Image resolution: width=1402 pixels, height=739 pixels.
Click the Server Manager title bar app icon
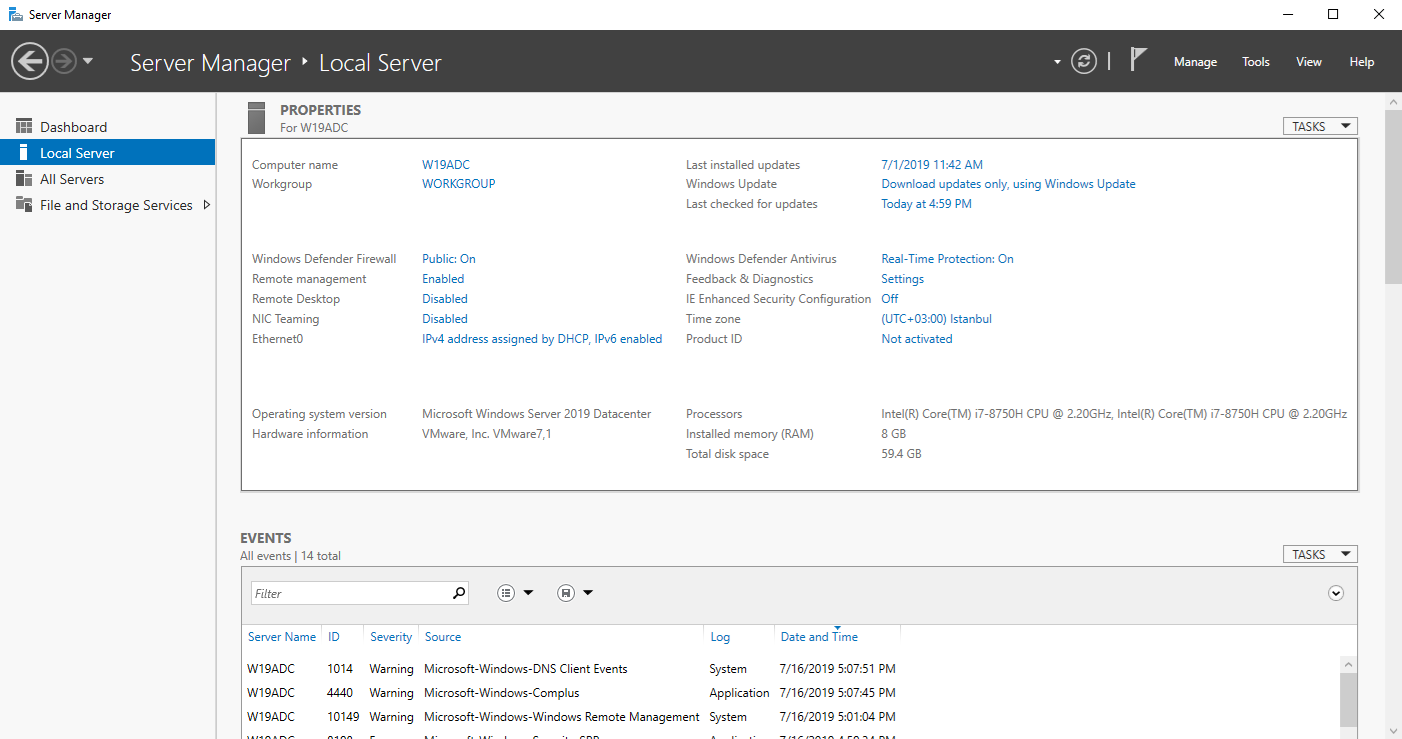(15, 14)
